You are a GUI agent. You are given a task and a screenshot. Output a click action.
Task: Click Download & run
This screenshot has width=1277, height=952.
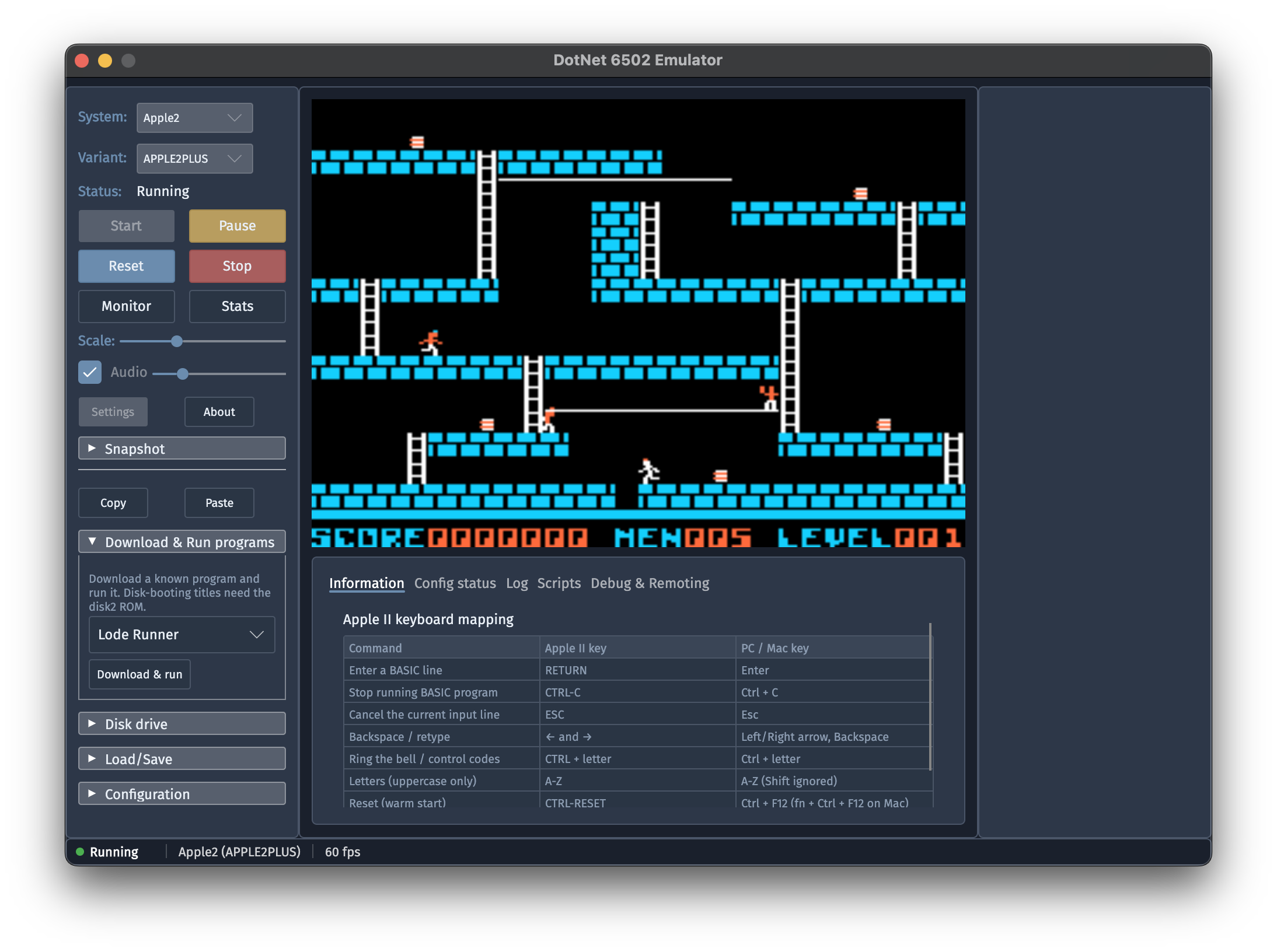click(139, 674)
